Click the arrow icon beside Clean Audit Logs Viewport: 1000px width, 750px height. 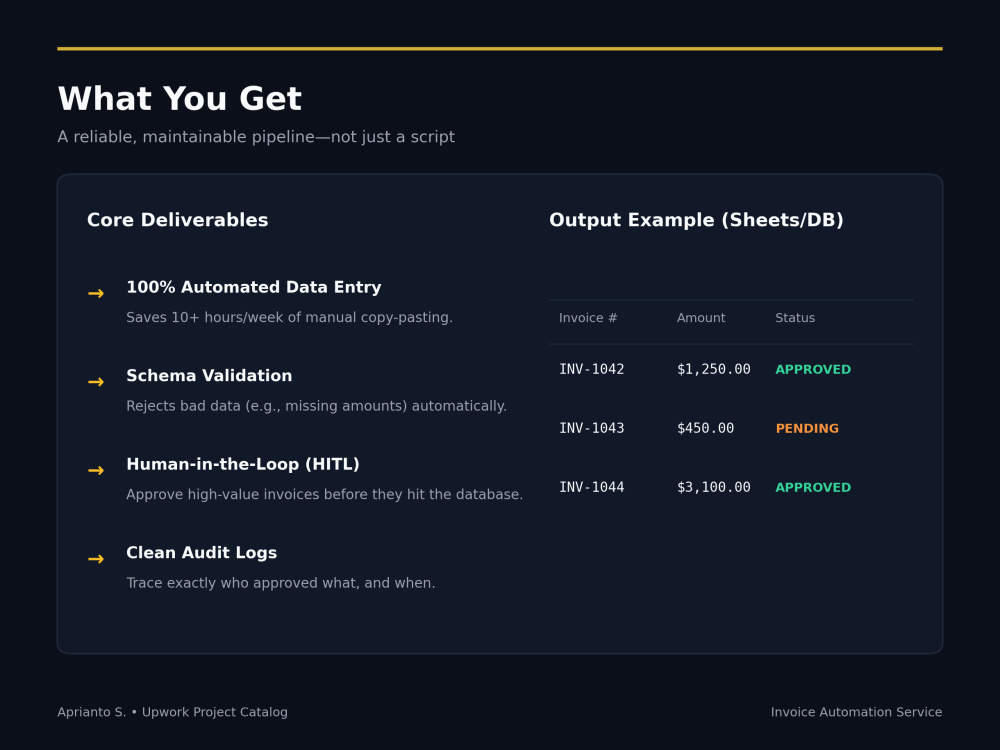96,559
